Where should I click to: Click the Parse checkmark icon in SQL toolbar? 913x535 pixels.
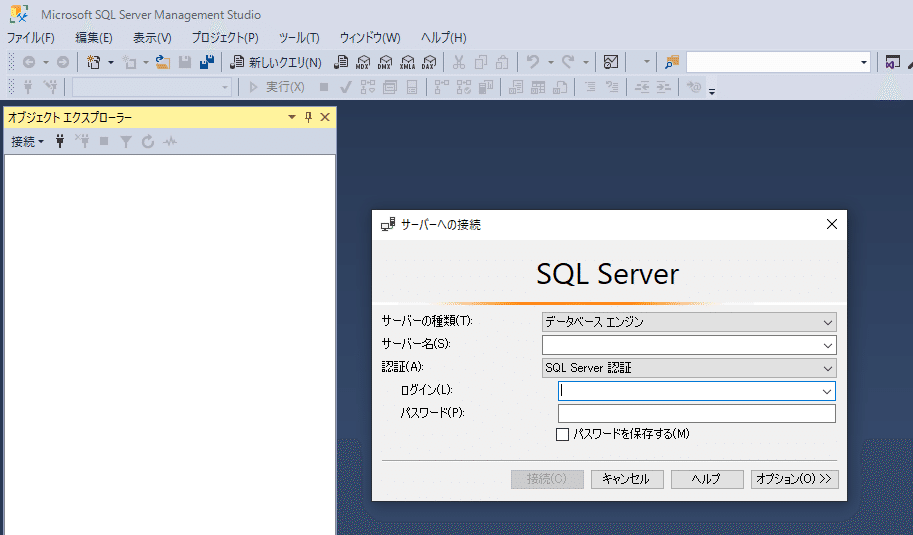coord(345,87)
